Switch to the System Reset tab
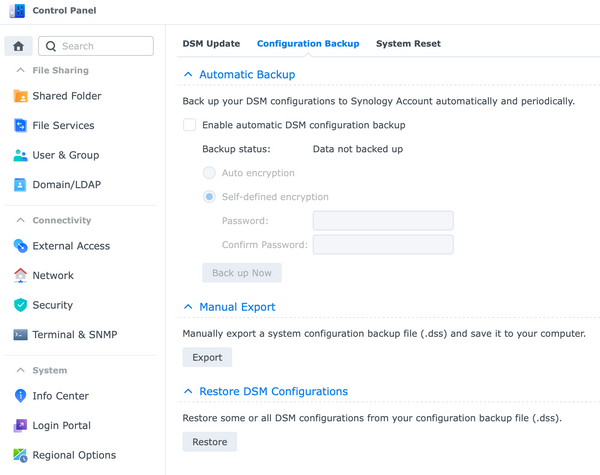This screenshot has height=475, width=600. [408, 44]
